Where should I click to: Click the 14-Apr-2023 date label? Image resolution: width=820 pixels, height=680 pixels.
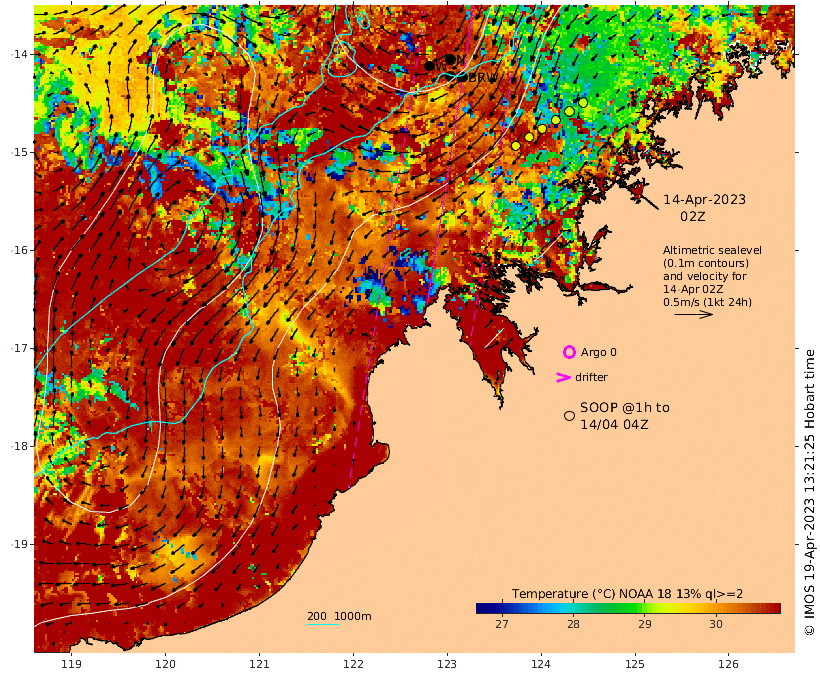click(x=704, y=199)
